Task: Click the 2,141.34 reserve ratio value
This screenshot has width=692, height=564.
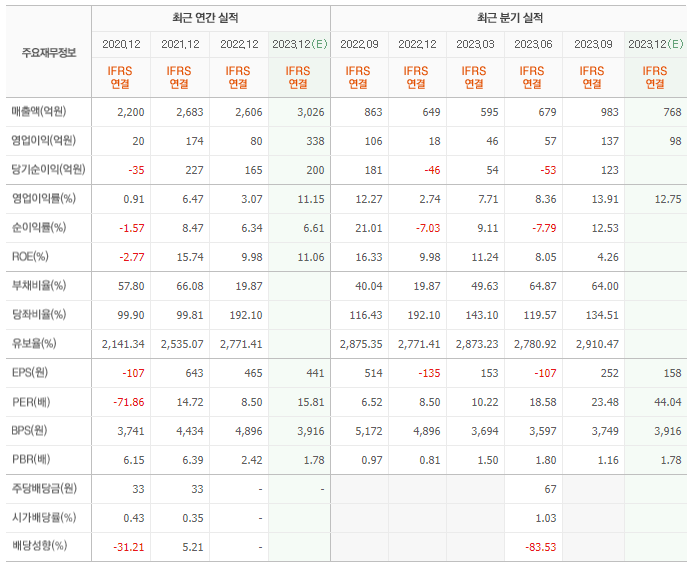Action: pos(123,344)
